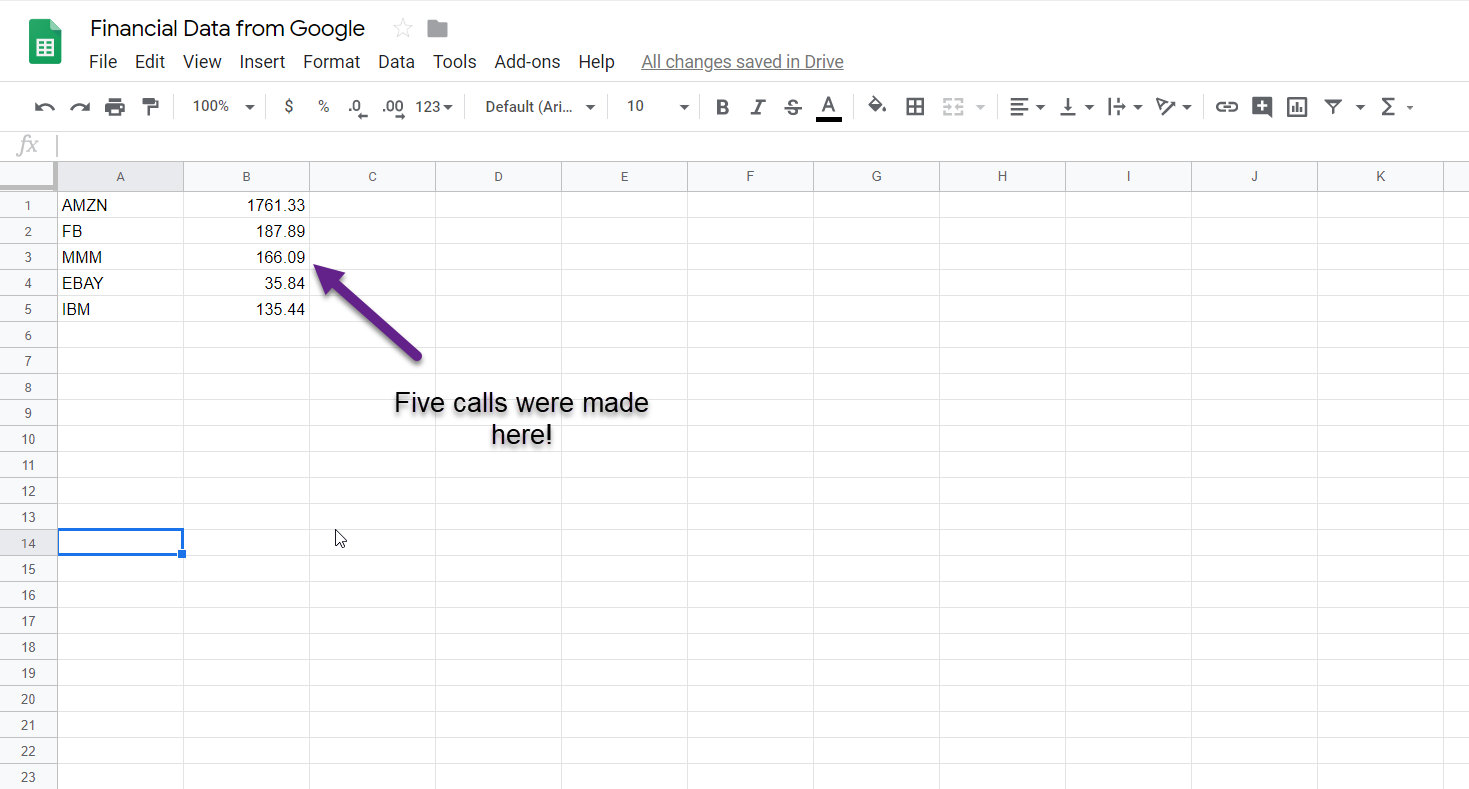Open the Tools menu
This screenshot has width=1469, height=789.
[454, 62]
